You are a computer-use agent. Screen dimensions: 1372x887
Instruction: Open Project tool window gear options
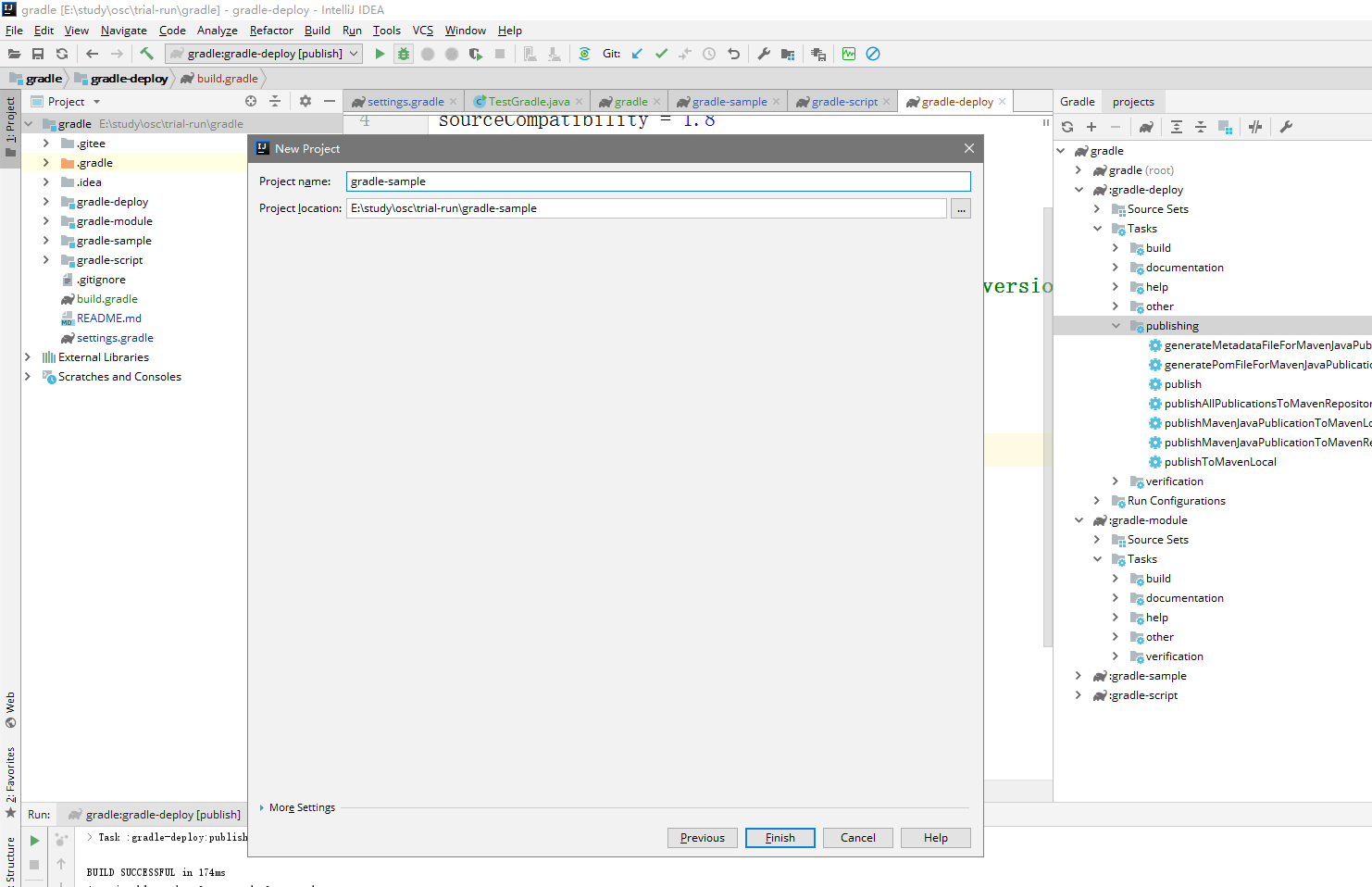(306, 101)
